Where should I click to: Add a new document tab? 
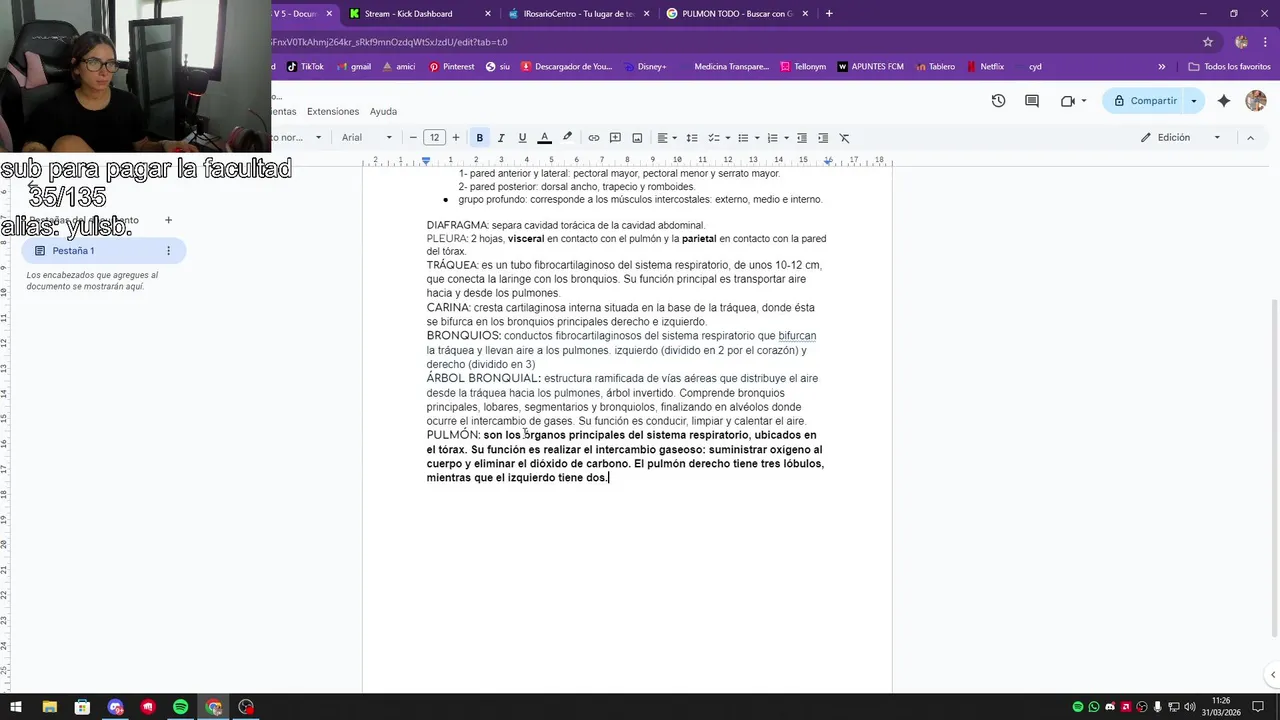tap(168, 220)
